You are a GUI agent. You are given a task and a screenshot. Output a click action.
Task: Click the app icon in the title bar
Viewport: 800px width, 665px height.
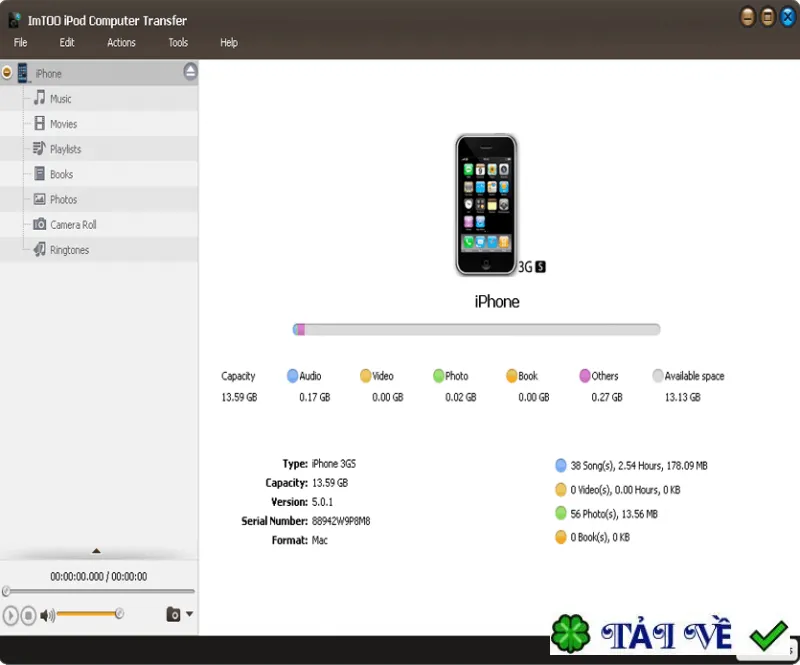pos(14,20)
